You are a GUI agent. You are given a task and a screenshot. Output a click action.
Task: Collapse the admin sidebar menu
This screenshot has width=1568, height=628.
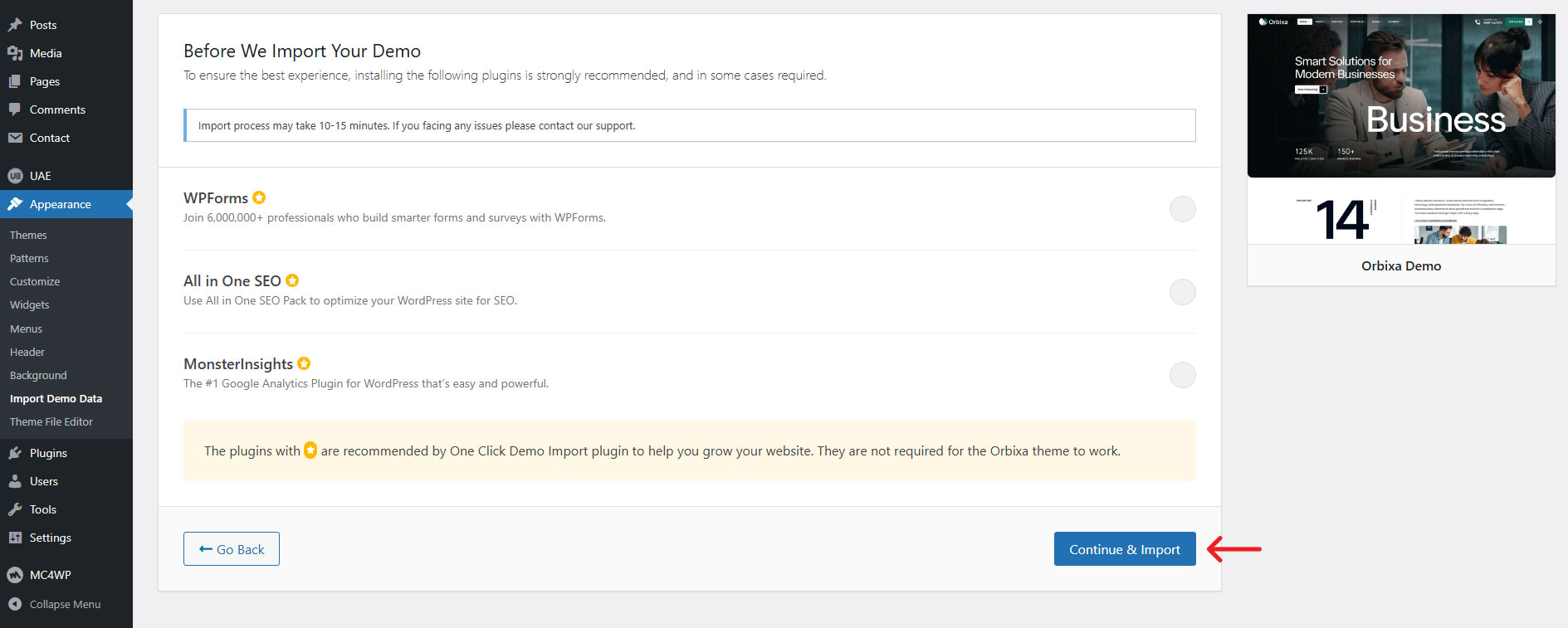click(x=55, y=604)
